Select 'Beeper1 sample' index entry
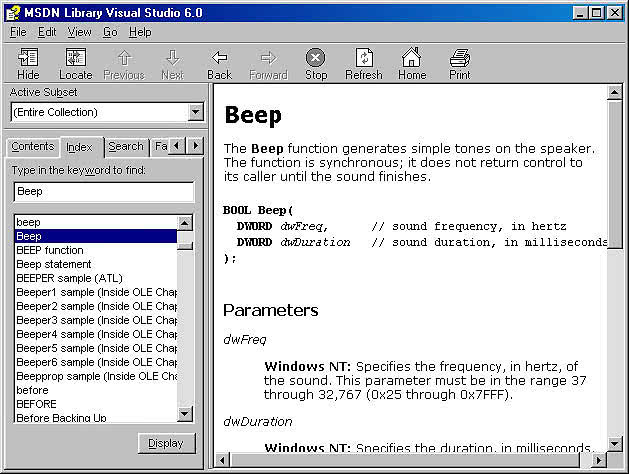 tap(95, 292)
